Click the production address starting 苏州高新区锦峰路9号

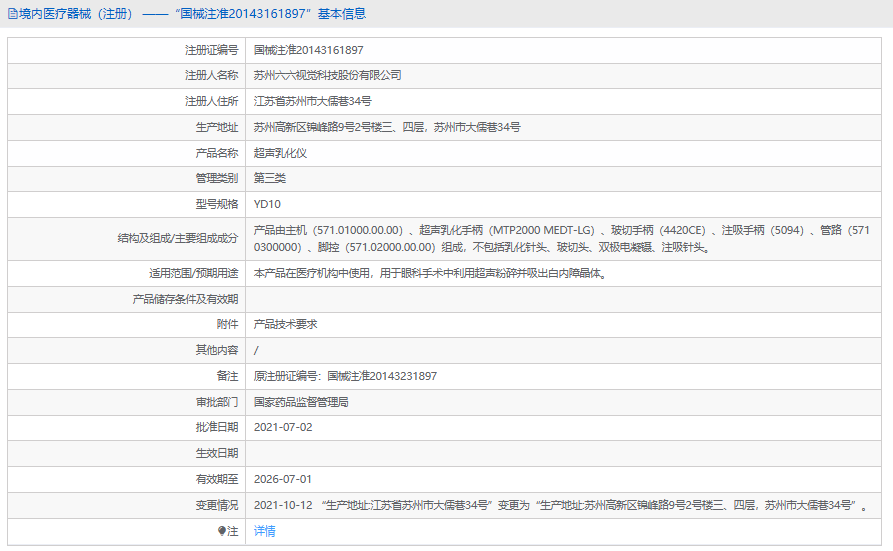pos(386,128)
